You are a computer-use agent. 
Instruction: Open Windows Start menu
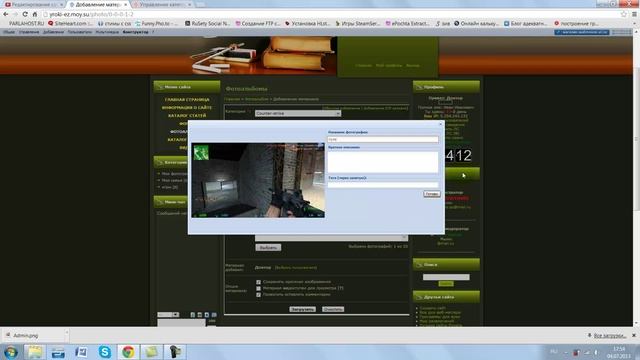[11, 351]
